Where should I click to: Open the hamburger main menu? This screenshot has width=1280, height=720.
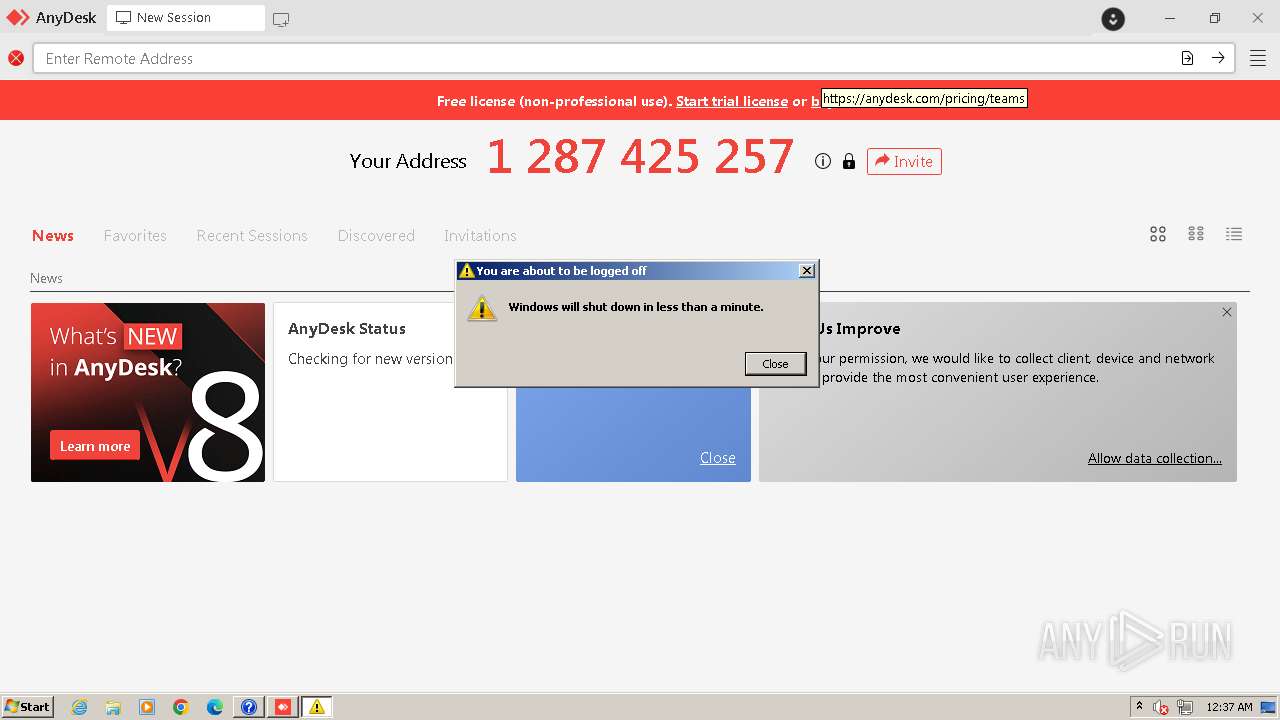coord(1258,58)
